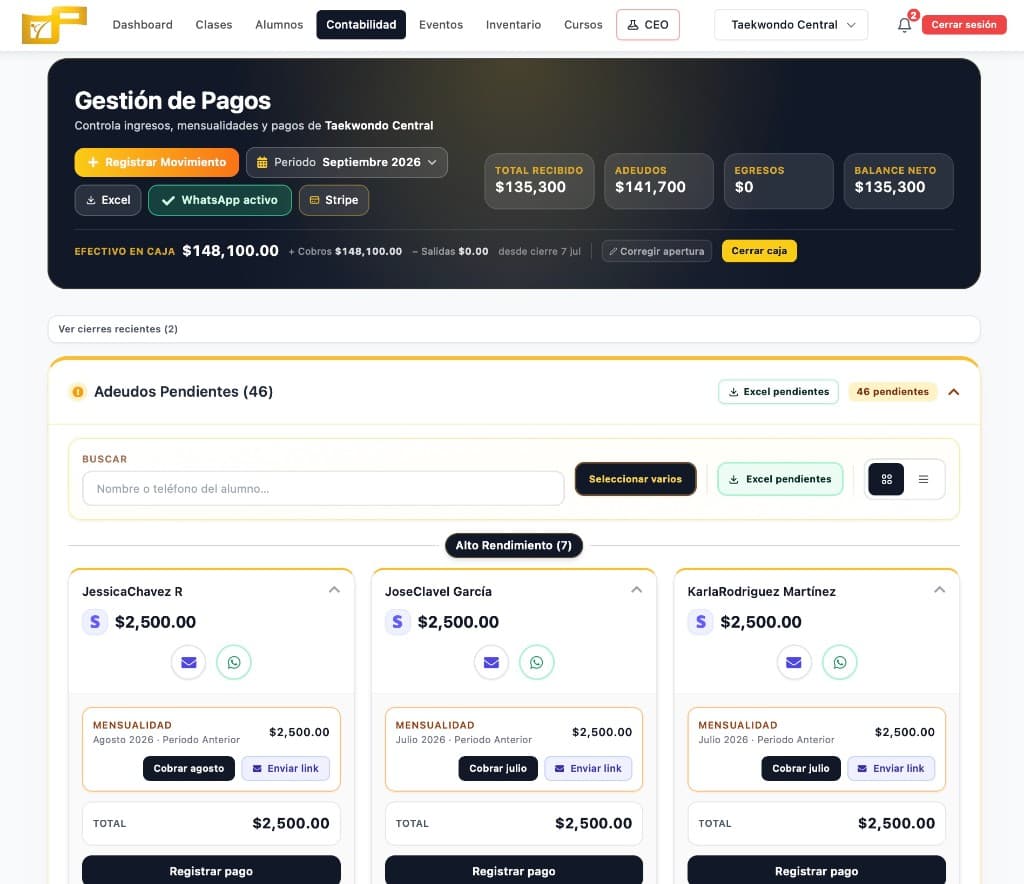Click the orange Adeudos Pendientes warning icon
Screen dimensions: 1024x884
point(78,392)
